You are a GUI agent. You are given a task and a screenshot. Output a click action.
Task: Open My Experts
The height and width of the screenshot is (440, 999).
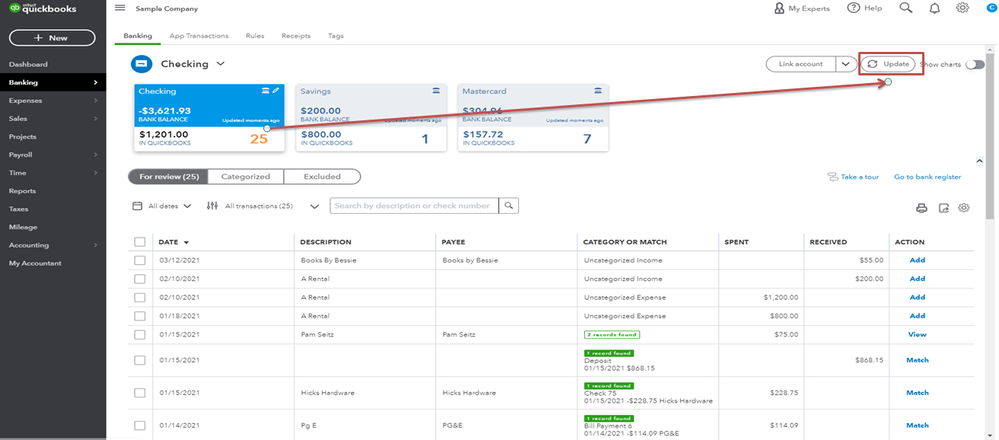coord(801,8)
